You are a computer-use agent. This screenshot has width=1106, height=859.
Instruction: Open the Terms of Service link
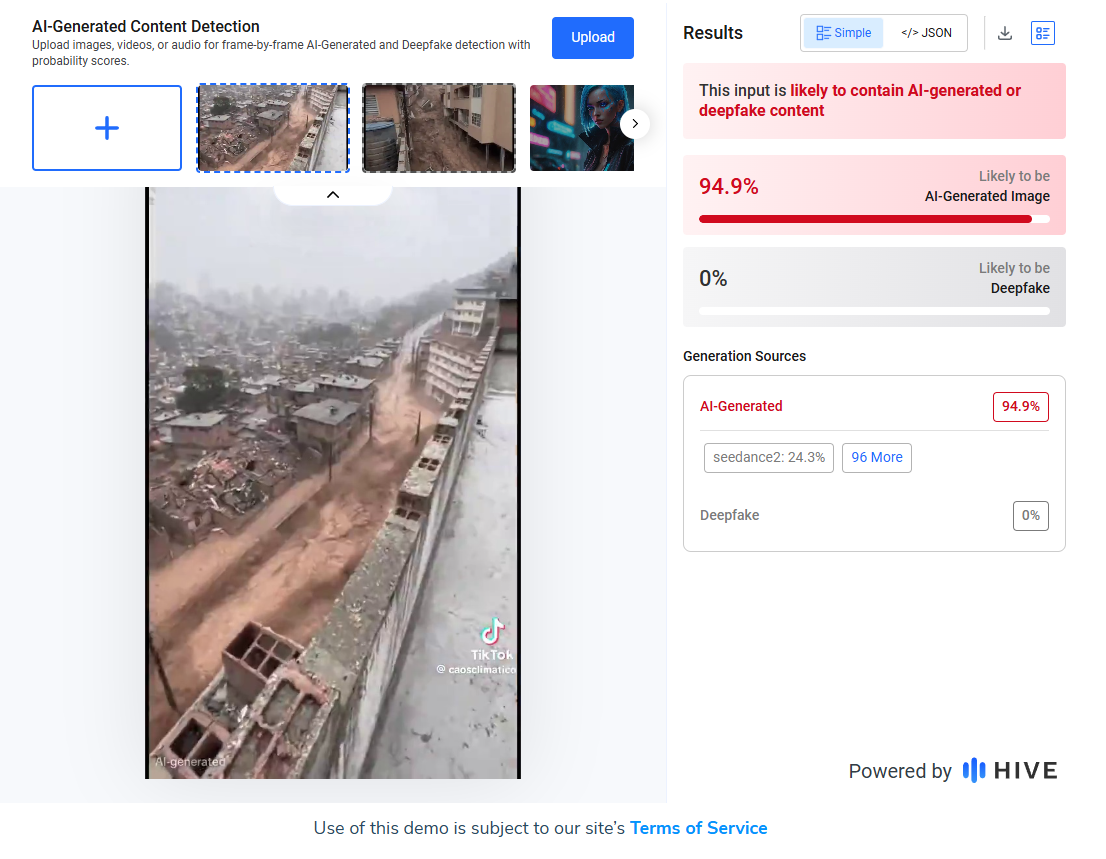click(x=698, y=828)
